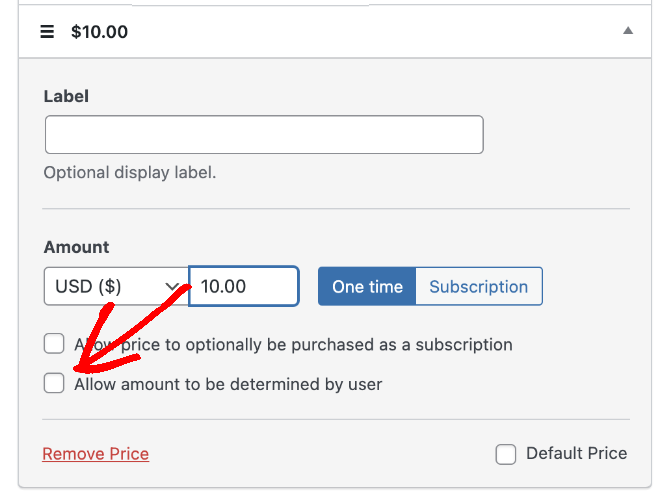Open the USD ($) currency dropdown
The height and width of the screenshot is (495, 660).
coord(116,286)
